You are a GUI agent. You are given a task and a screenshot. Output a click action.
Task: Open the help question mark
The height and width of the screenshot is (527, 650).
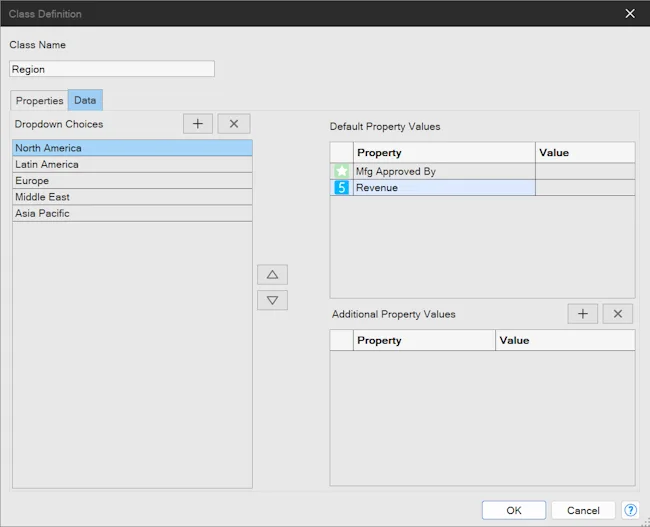click(631, 510)
